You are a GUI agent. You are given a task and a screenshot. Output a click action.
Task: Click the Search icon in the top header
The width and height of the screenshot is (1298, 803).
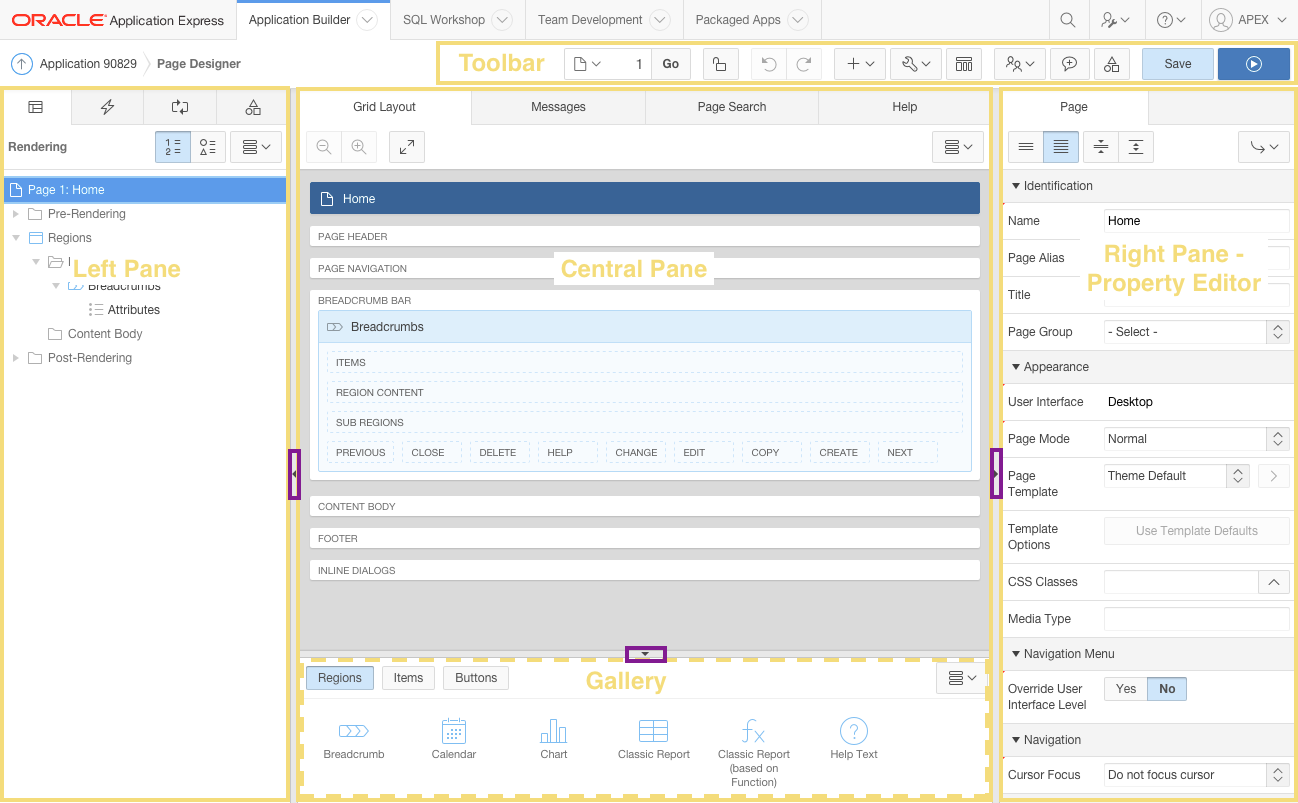(x=1068, y=20)
